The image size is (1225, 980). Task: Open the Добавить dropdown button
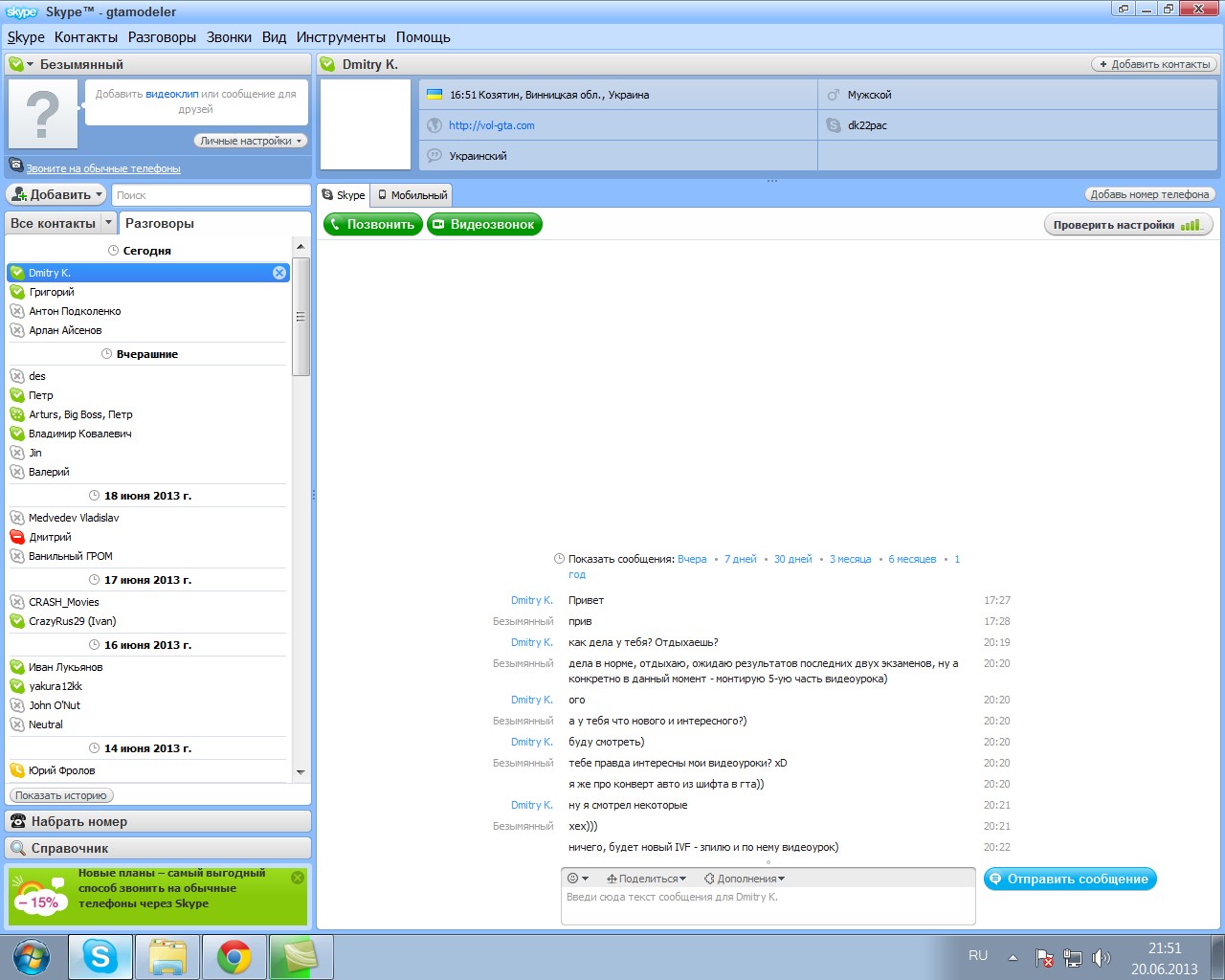click(x=57, y=194)
